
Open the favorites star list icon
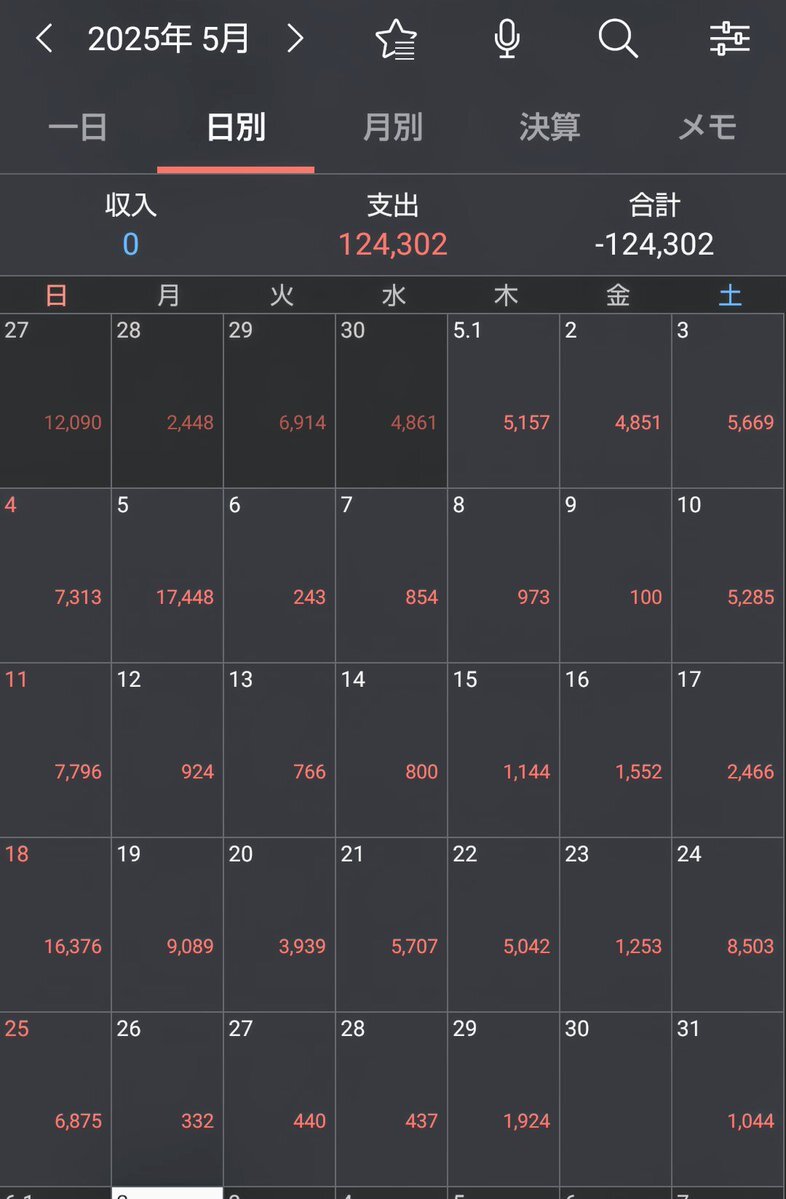click(396, 39)
